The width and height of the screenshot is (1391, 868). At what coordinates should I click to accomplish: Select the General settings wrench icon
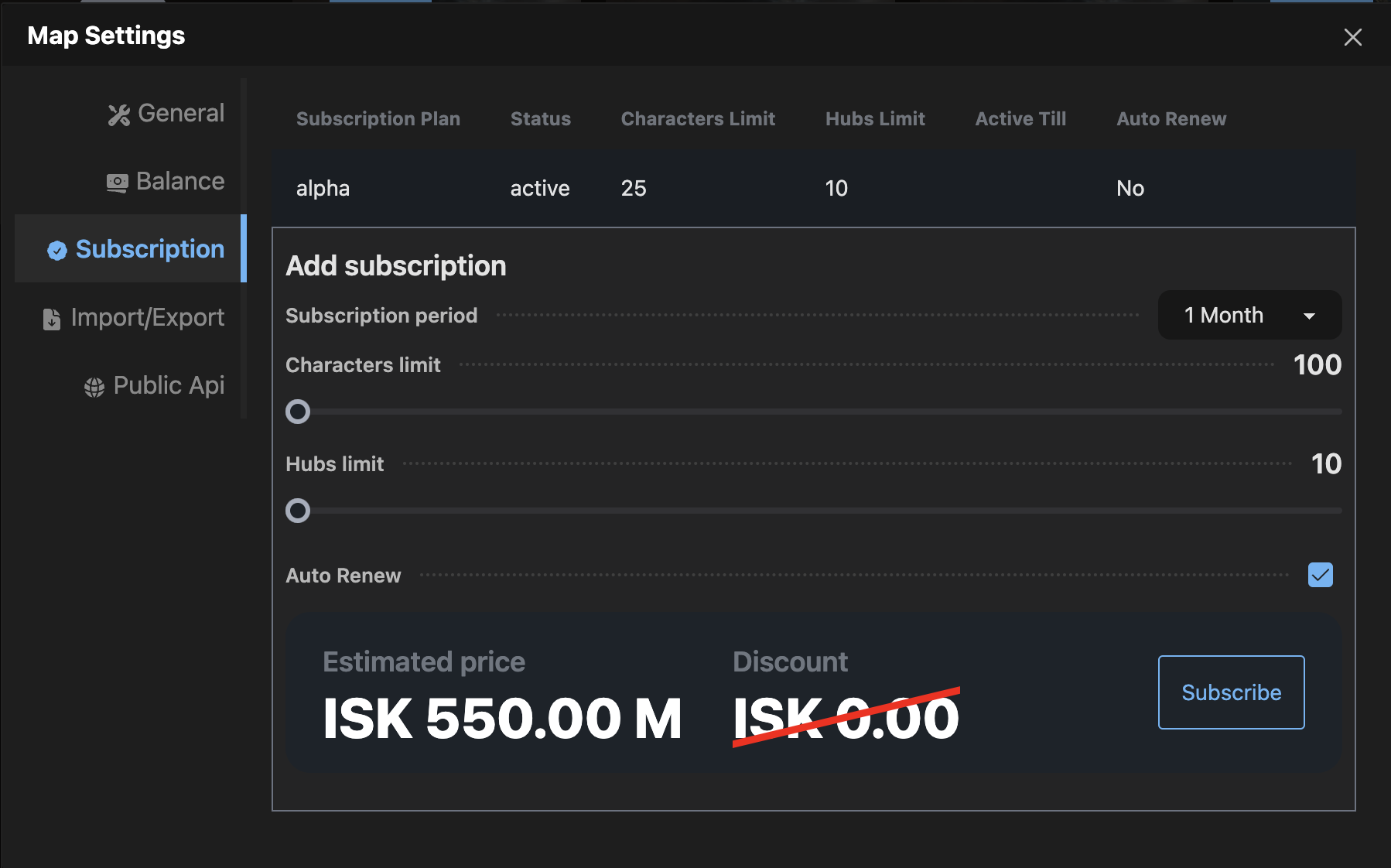point(120,114)
